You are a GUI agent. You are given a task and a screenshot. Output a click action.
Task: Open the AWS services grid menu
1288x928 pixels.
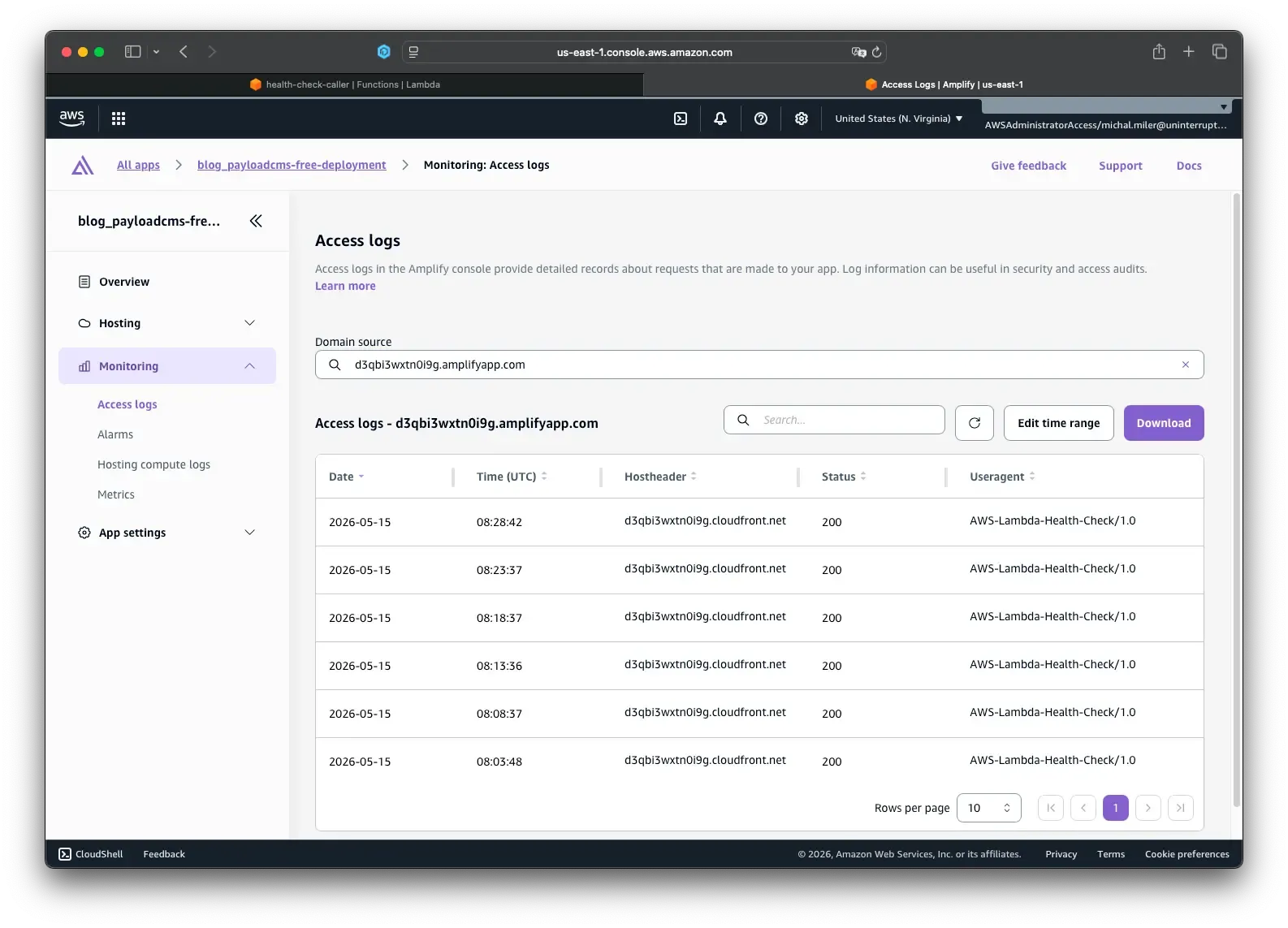(x=119, y=119)
